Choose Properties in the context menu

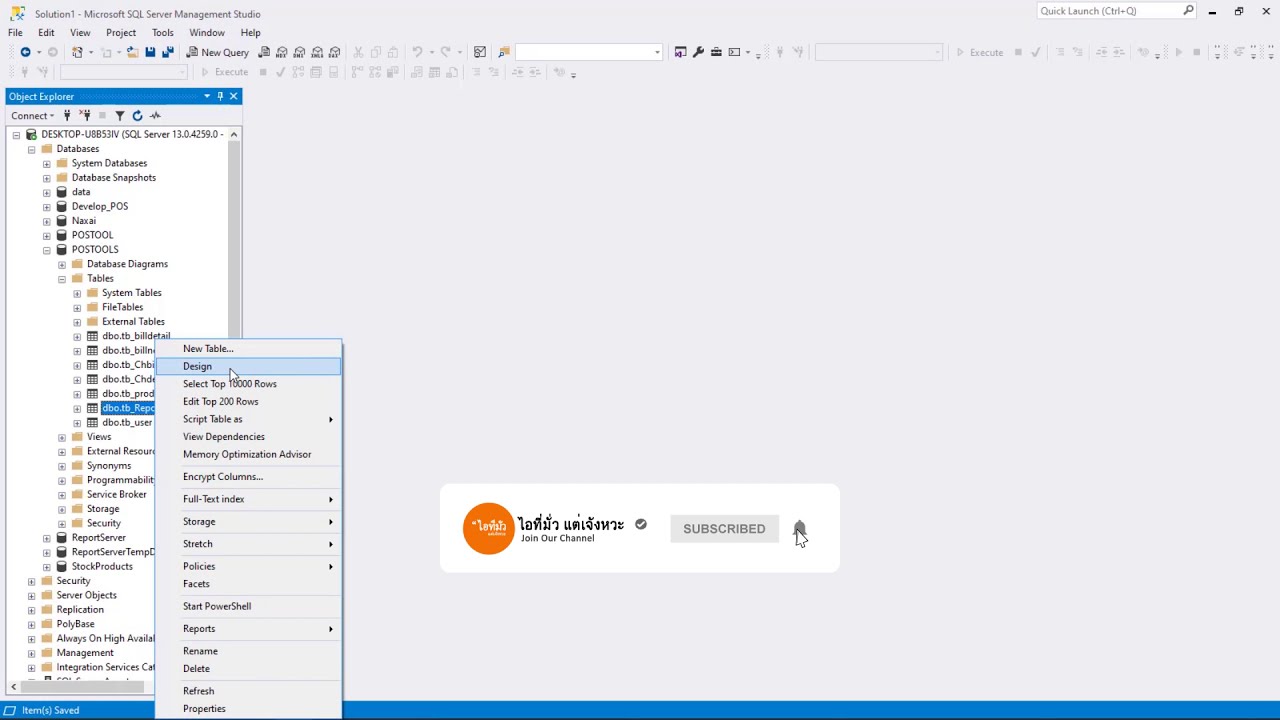[x=248, y=709]
